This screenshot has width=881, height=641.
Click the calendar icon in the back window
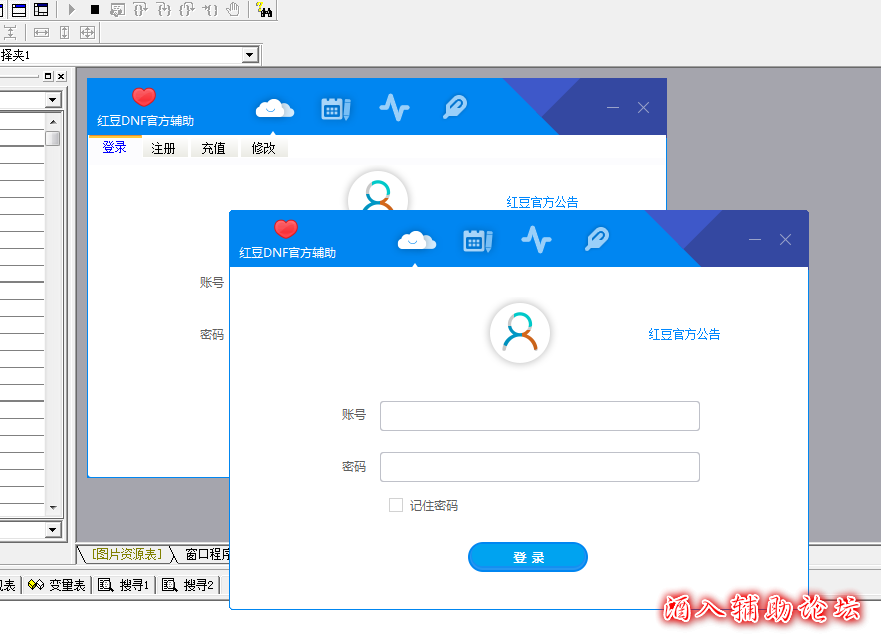[335, 108]
